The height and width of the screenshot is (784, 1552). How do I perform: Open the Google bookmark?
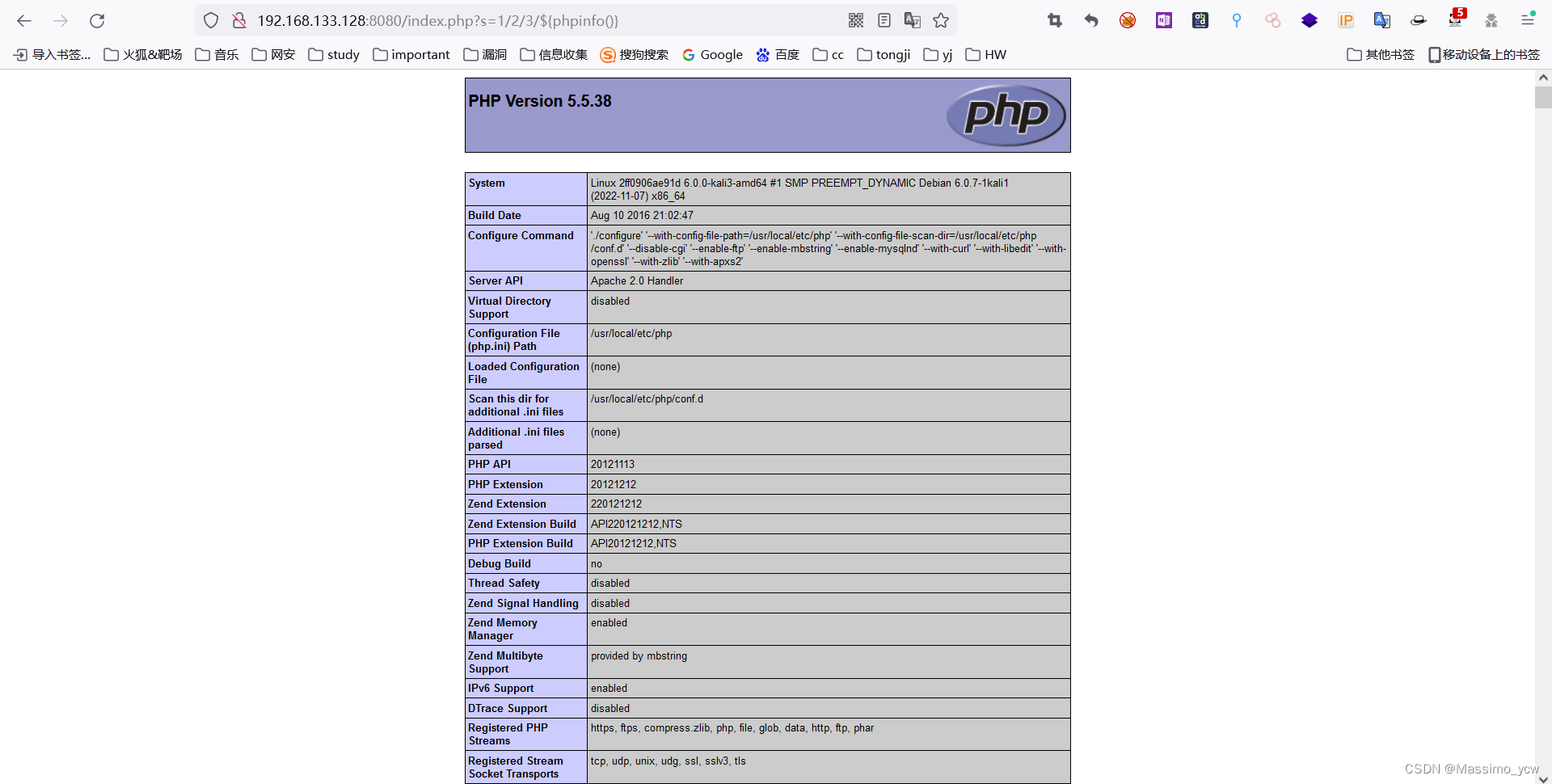tap(712, 55)
